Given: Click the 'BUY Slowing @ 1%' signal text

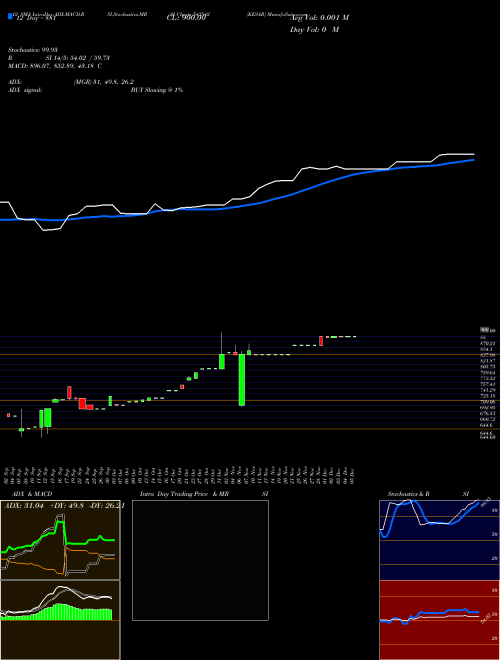Looking at the screenshot, I should pyautogui.click(x=157, y=90).
